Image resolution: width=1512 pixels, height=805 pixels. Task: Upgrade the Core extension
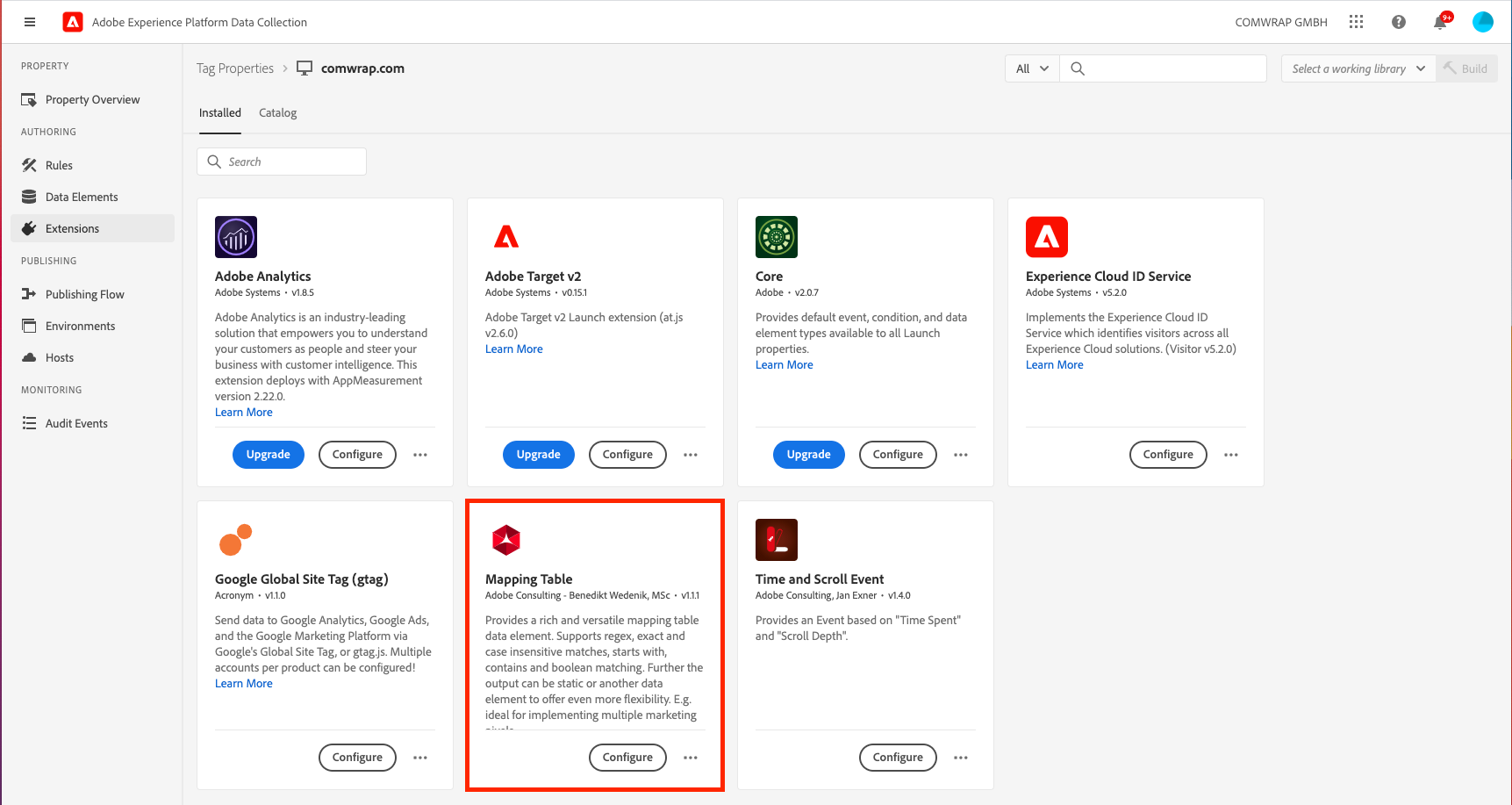pos(809,455)
